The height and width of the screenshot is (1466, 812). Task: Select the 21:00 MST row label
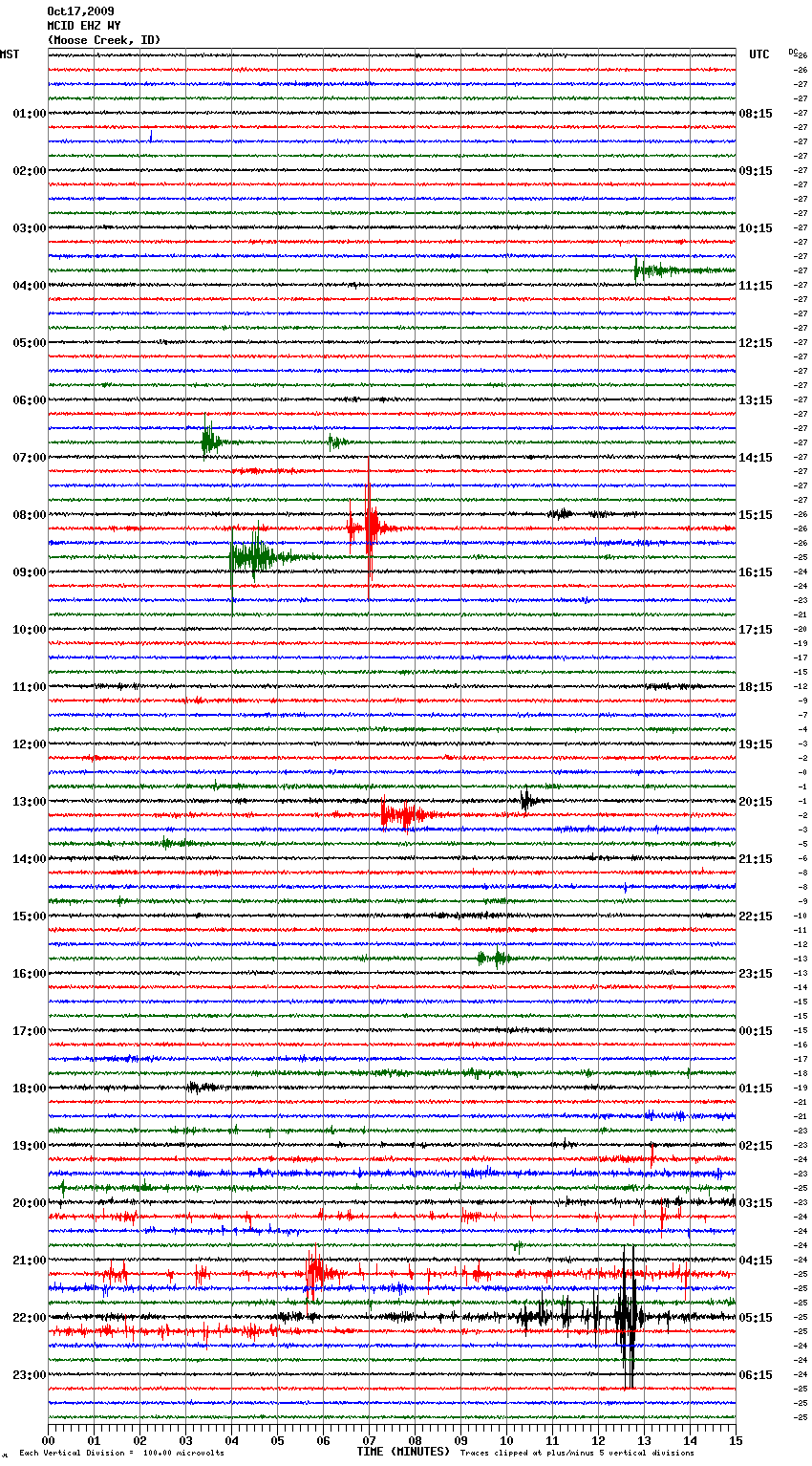pos(30,1261)
